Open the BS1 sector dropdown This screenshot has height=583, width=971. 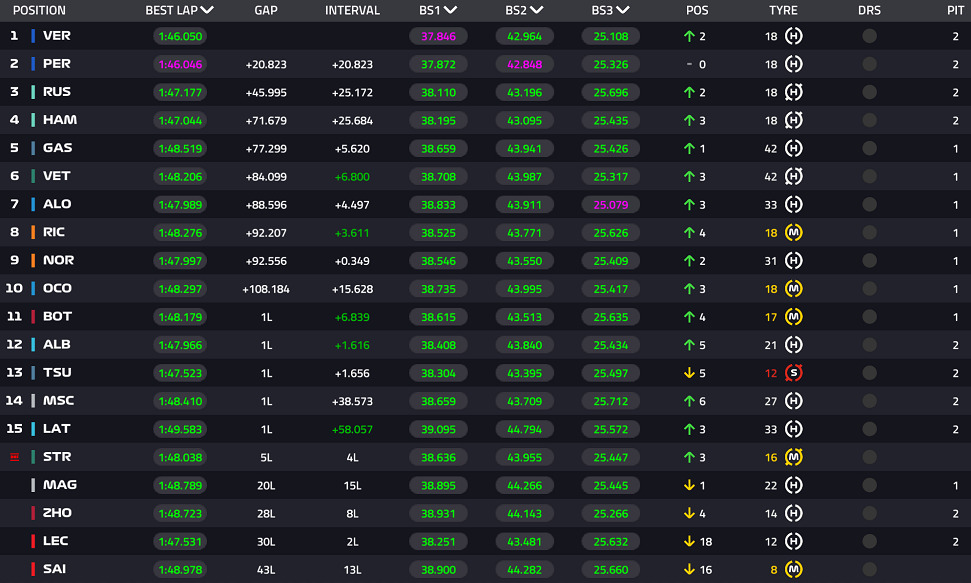pyautogui.click(x=451, y=10)
